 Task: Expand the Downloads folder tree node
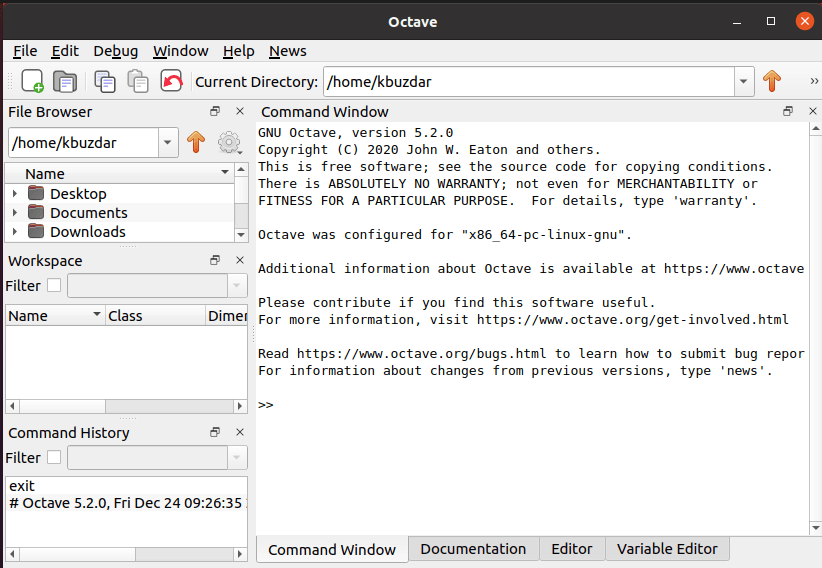(15, 231)
